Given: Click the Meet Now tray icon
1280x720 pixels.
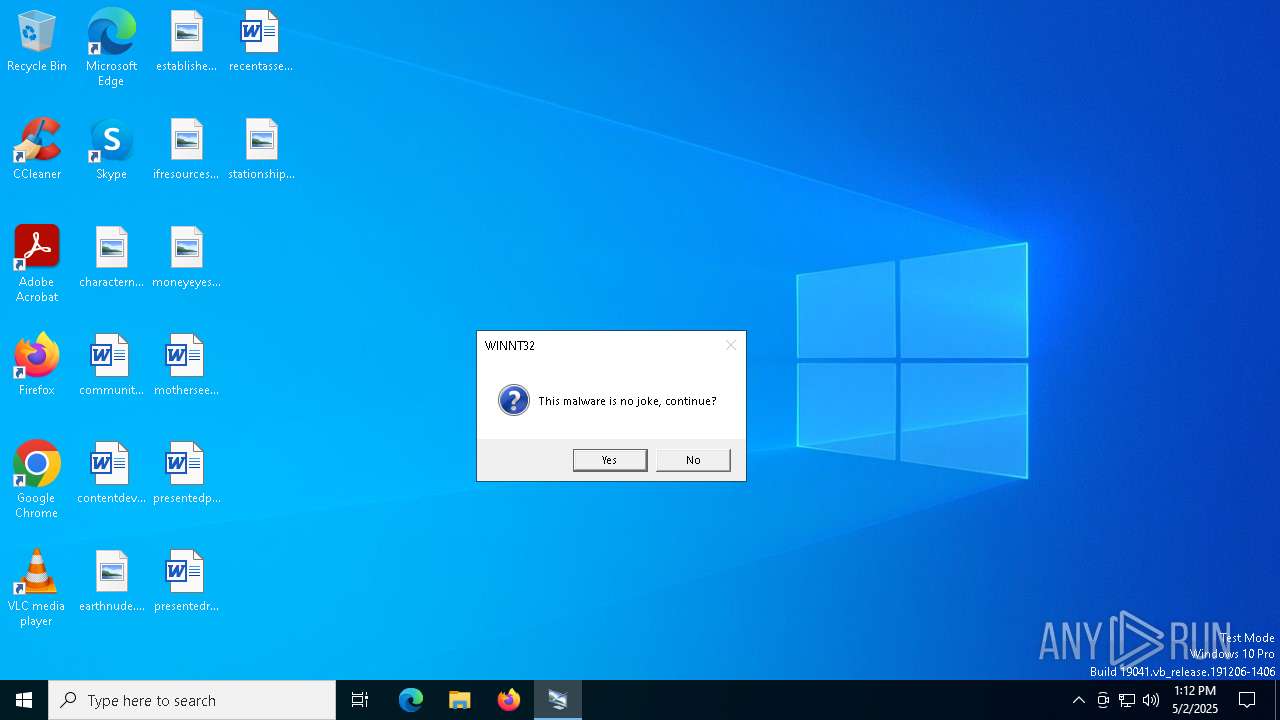Looking at the screenshot, I should pos(1103,700).
